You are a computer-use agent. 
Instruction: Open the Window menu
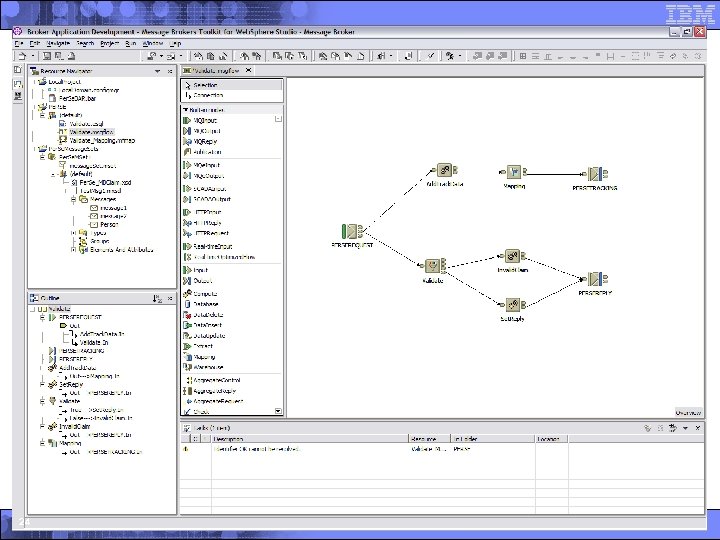coord(153,43)
